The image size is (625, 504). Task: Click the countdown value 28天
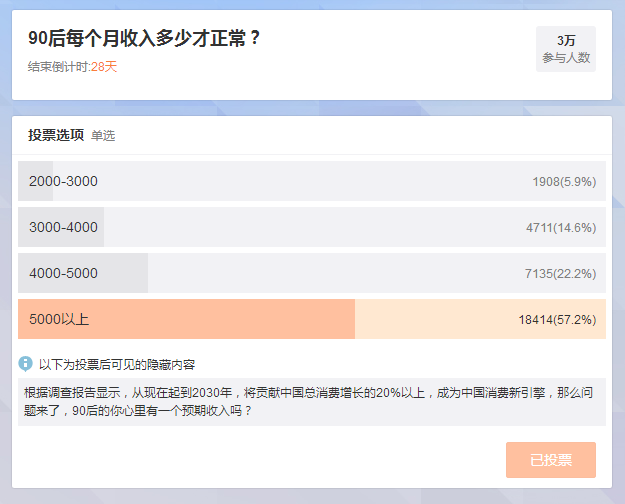pyautogui.click(x=104, y=67)
